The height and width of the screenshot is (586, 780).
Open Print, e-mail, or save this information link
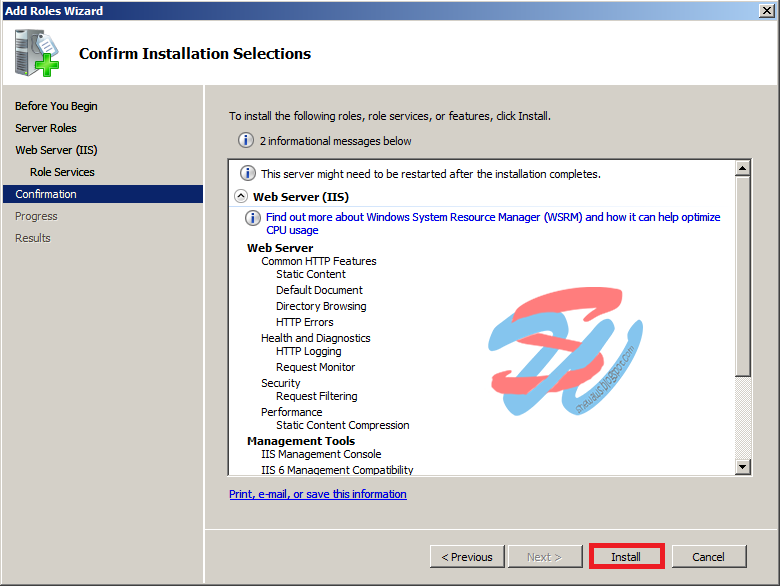pyautogui.click(x=318, y=494)
